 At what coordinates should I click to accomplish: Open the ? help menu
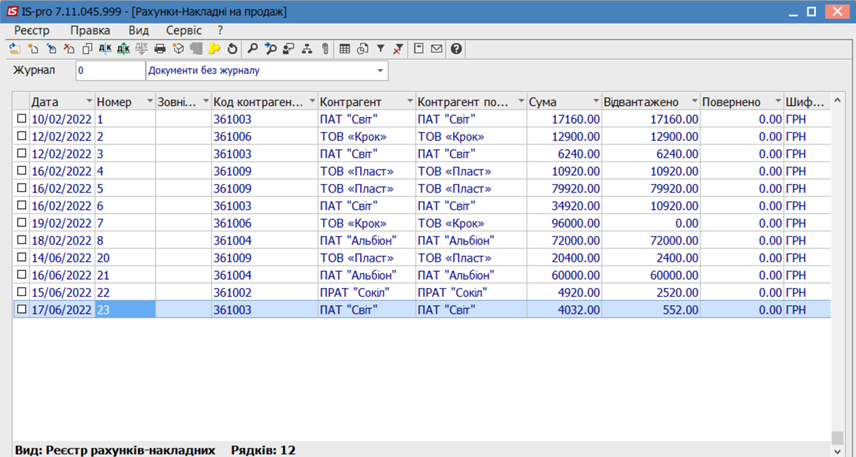(x=220, y=31)
